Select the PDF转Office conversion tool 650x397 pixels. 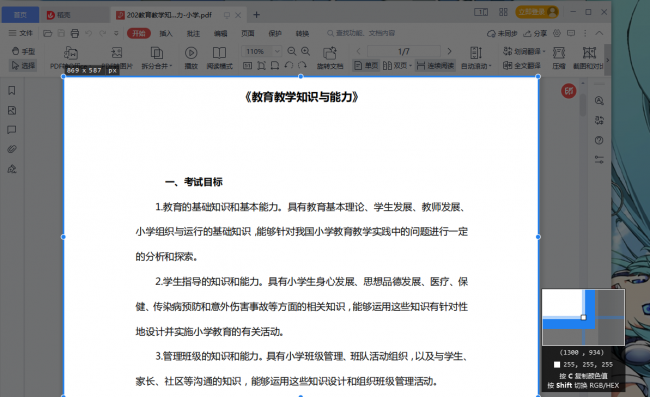tap(70, 57)
